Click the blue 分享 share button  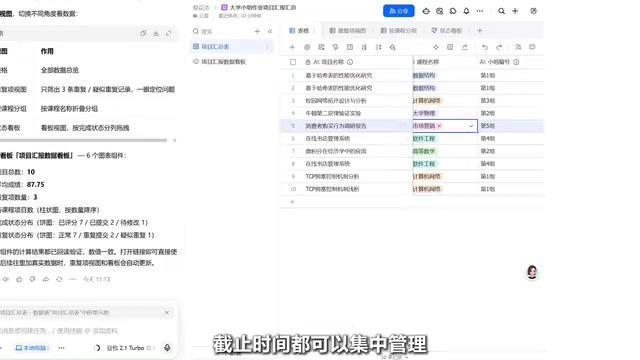tap(399, 11)
